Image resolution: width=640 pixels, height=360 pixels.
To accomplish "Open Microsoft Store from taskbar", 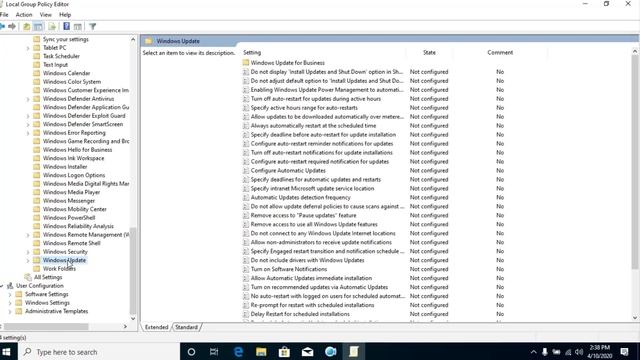I will click(284, 351).
